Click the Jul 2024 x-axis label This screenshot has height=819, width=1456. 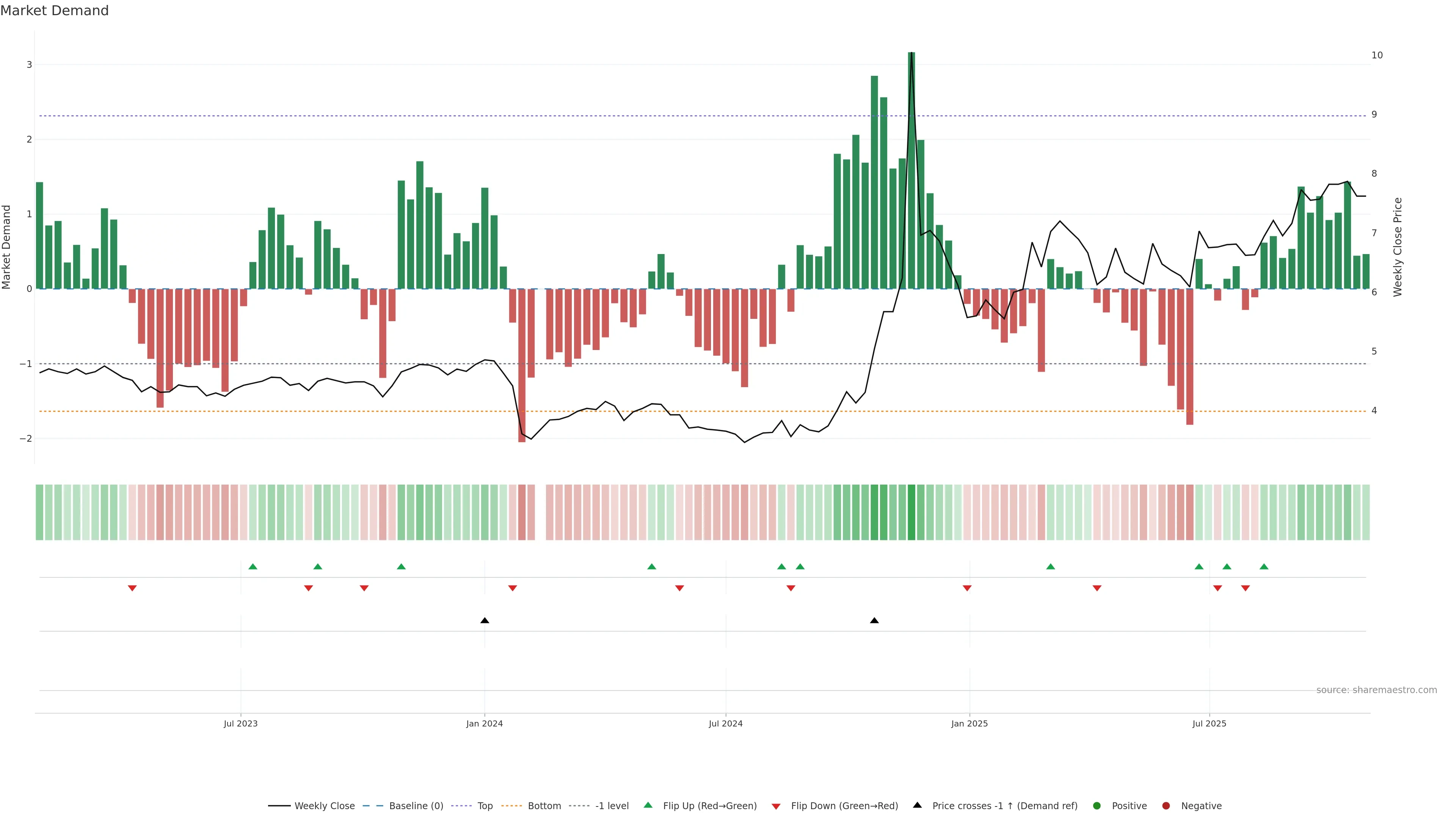coord(726,723)
